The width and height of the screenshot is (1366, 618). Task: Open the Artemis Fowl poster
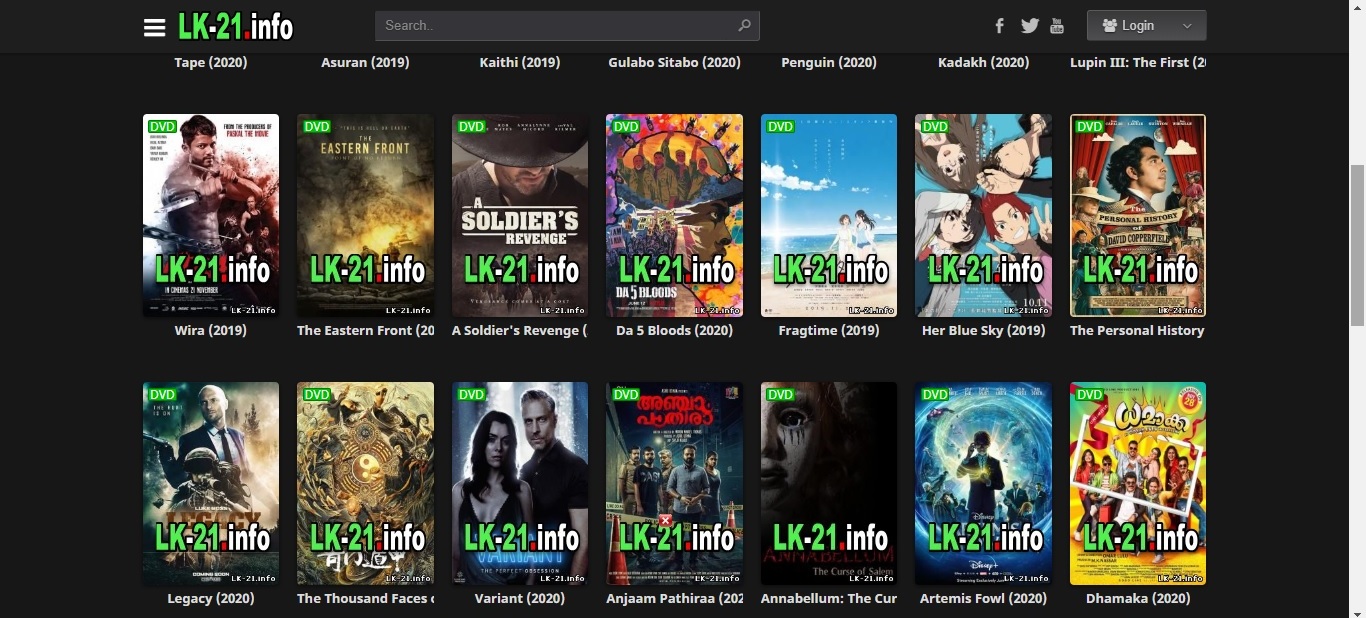983,483
